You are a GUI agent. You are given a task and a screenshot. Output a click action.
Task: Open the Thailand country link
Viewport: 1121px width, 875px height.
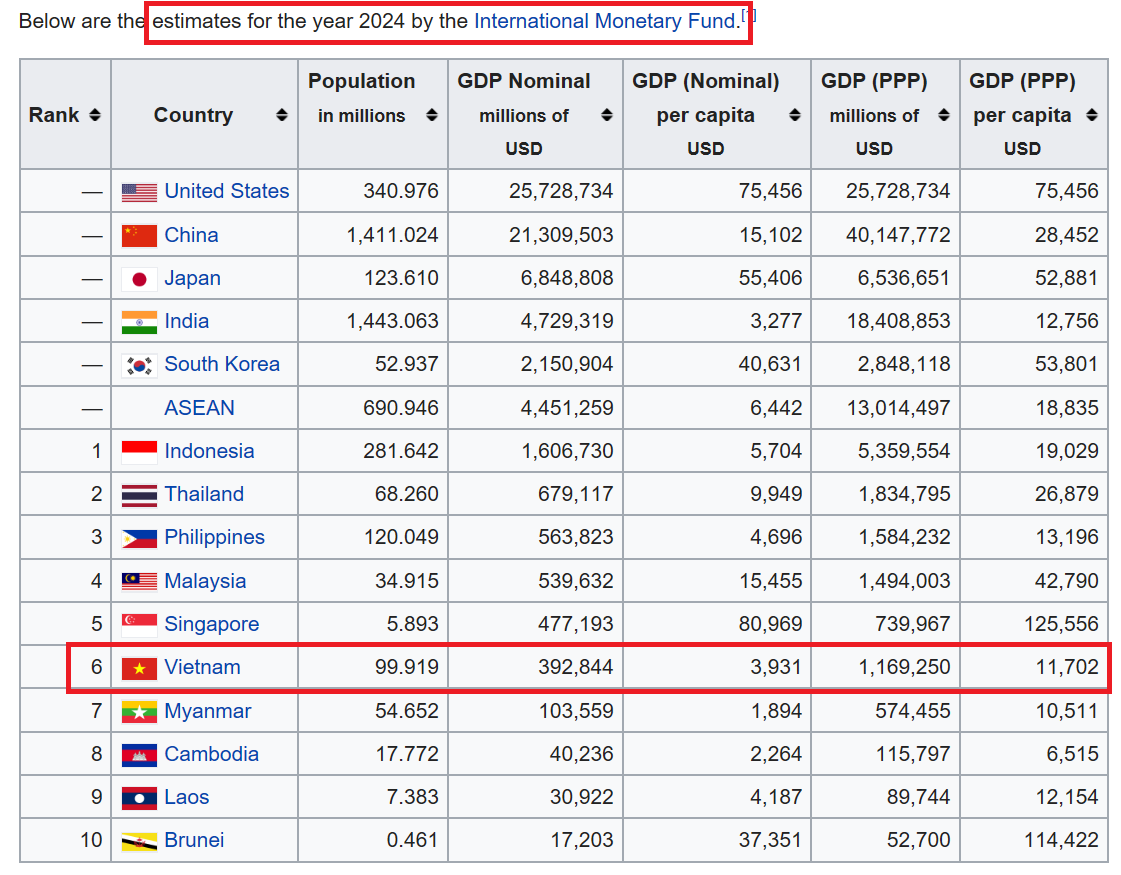[204, 494]
